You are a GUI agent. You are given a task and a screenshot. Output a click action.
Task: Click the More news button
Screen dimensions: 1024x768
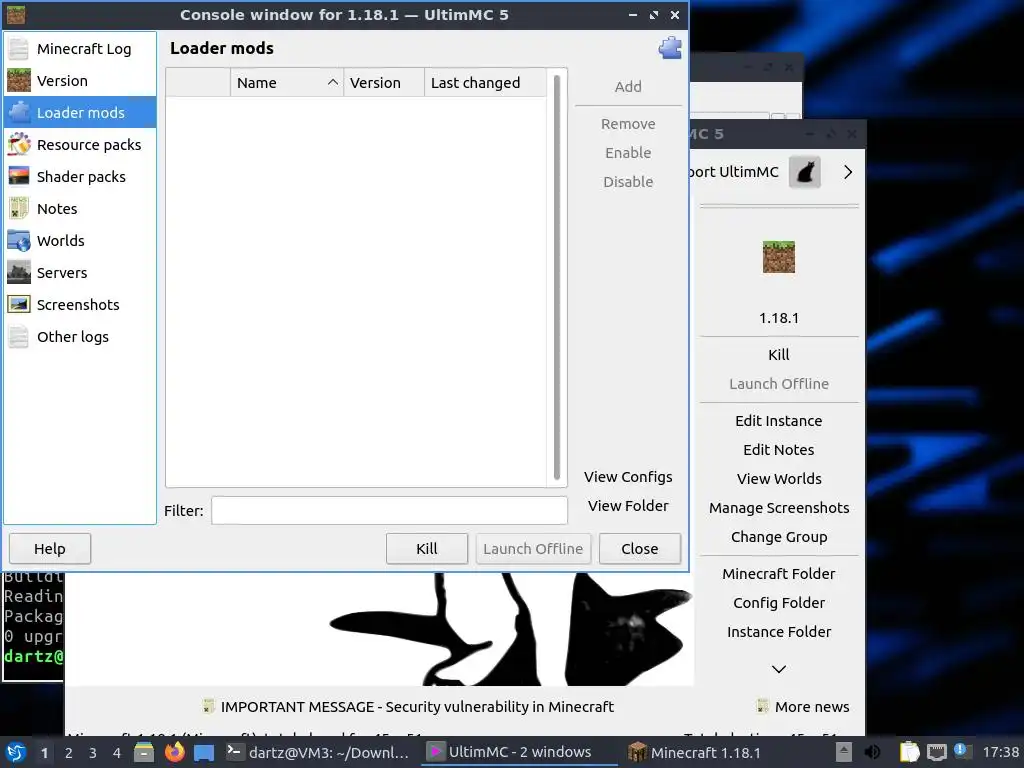(x=803, y=707)
